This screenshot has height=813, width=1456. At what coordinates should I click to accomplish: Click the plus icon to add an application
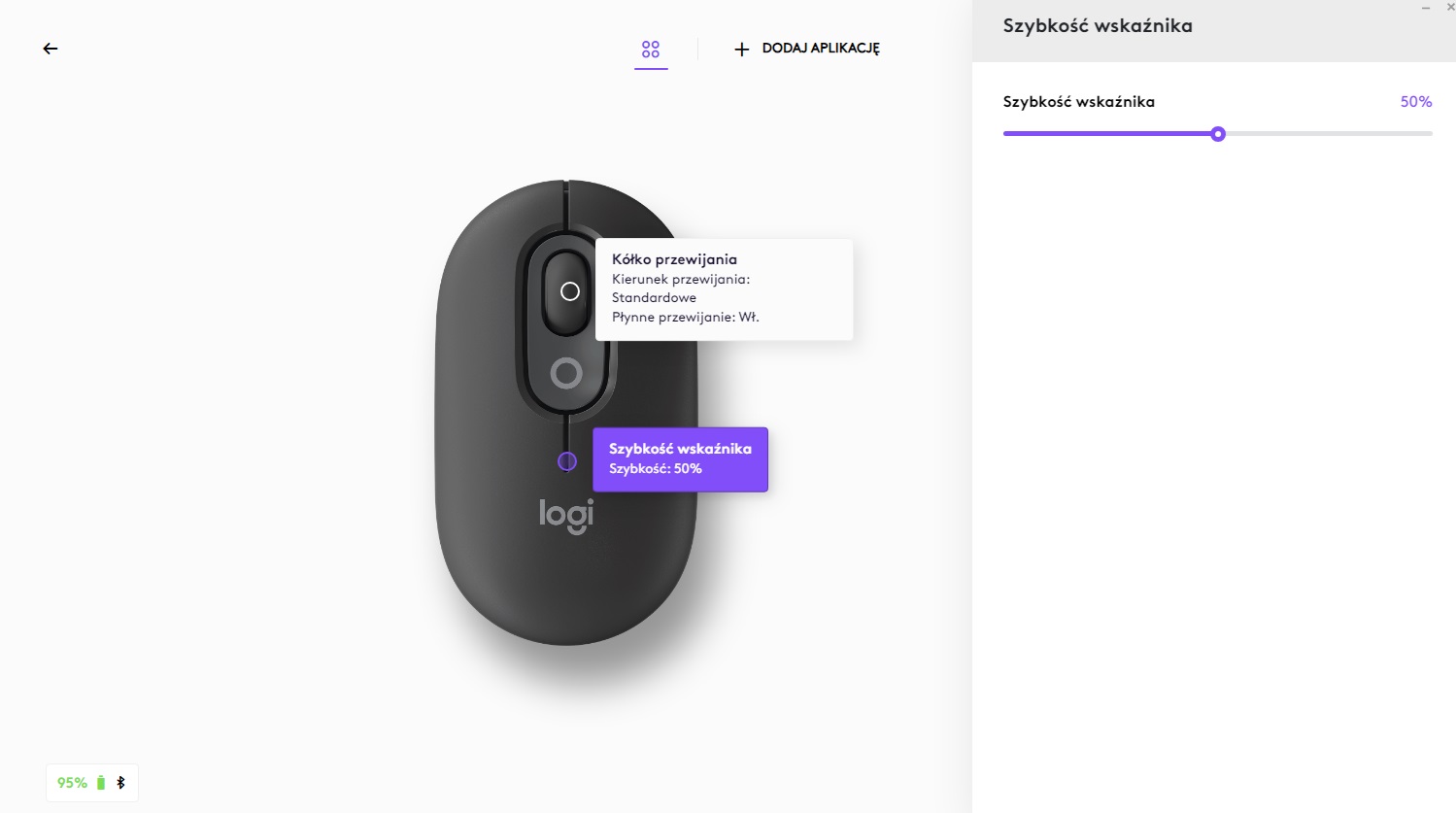point(742,49)
